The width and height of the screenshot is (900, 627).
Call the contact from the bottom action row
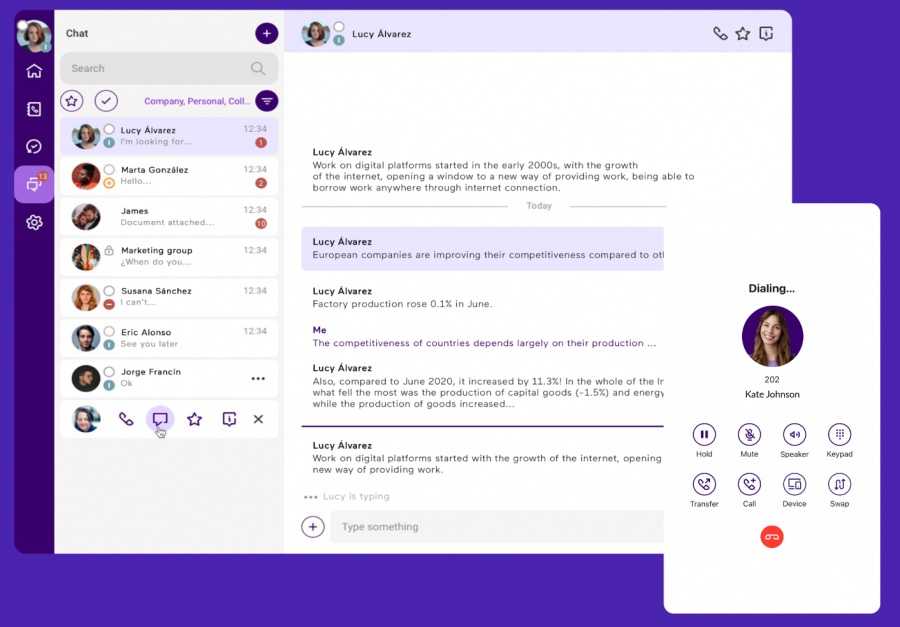pos(126,419)
